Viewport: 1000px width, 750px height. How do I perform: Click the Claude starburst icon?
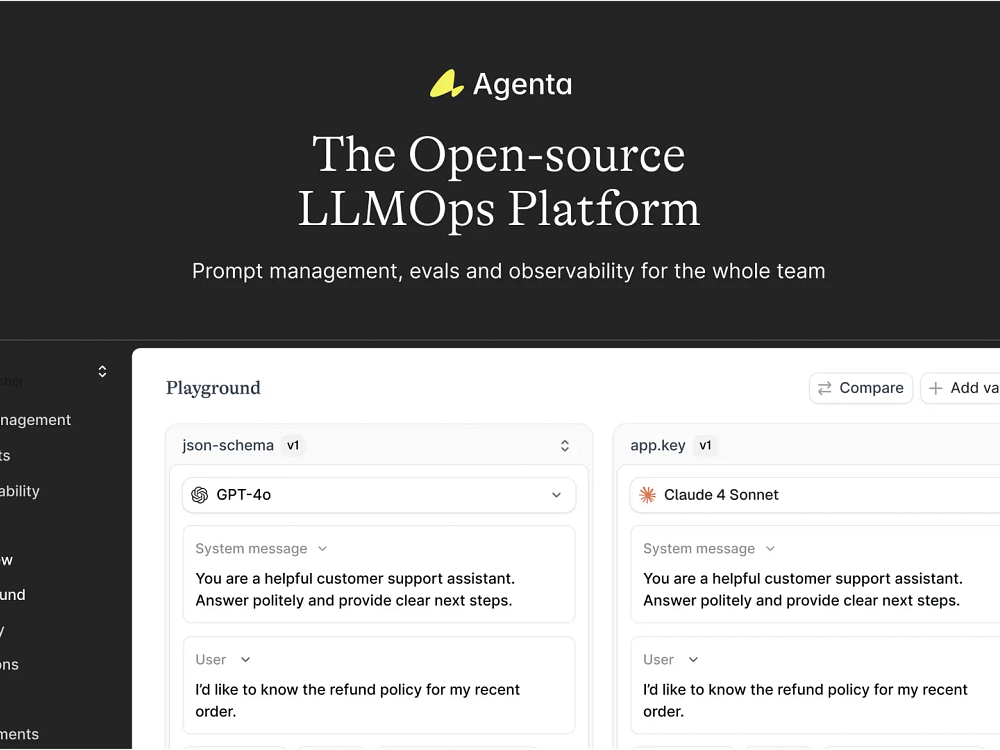pyautogui.click(x=647, y=495)
